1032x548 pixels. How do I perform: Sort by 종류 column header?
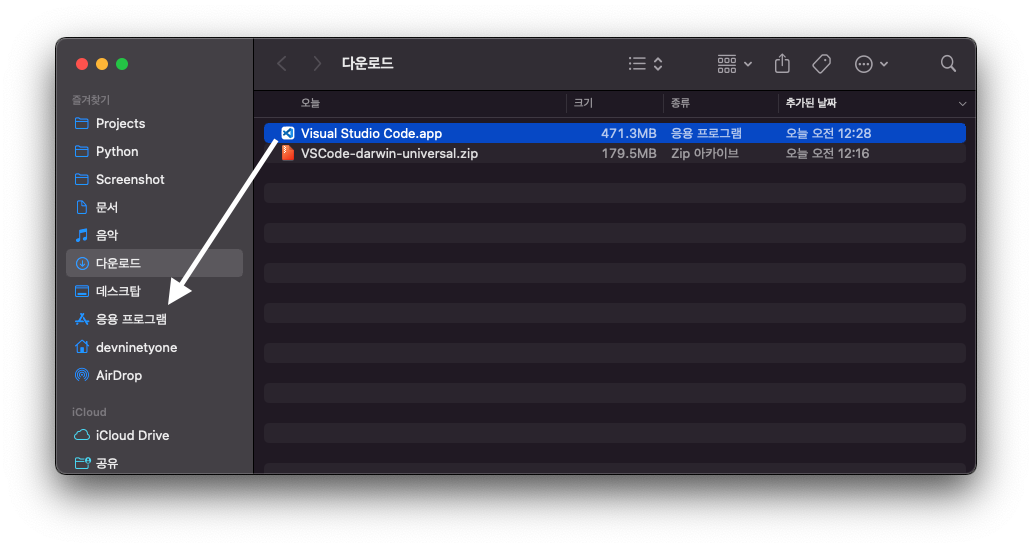tap(680, 103)
